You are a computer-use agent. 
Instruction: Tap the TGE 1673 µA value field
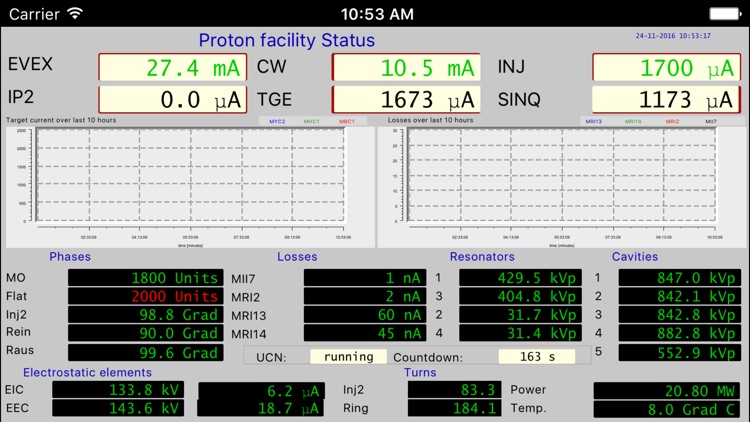[406, 100]
